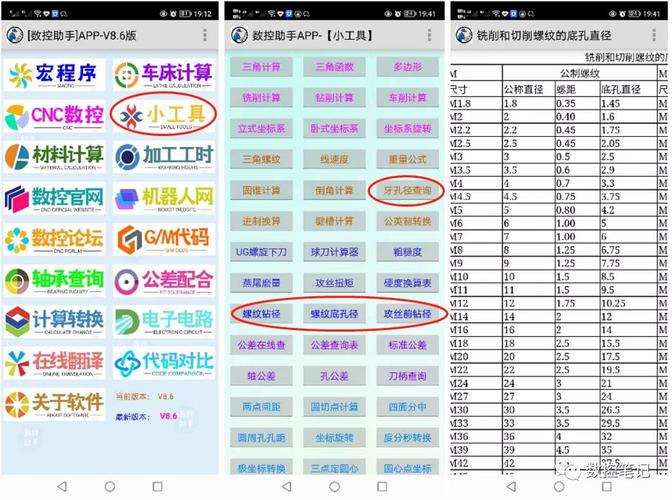Open the CNC数控 tile
The image size is (672, 500).
(x=54, y=116)
